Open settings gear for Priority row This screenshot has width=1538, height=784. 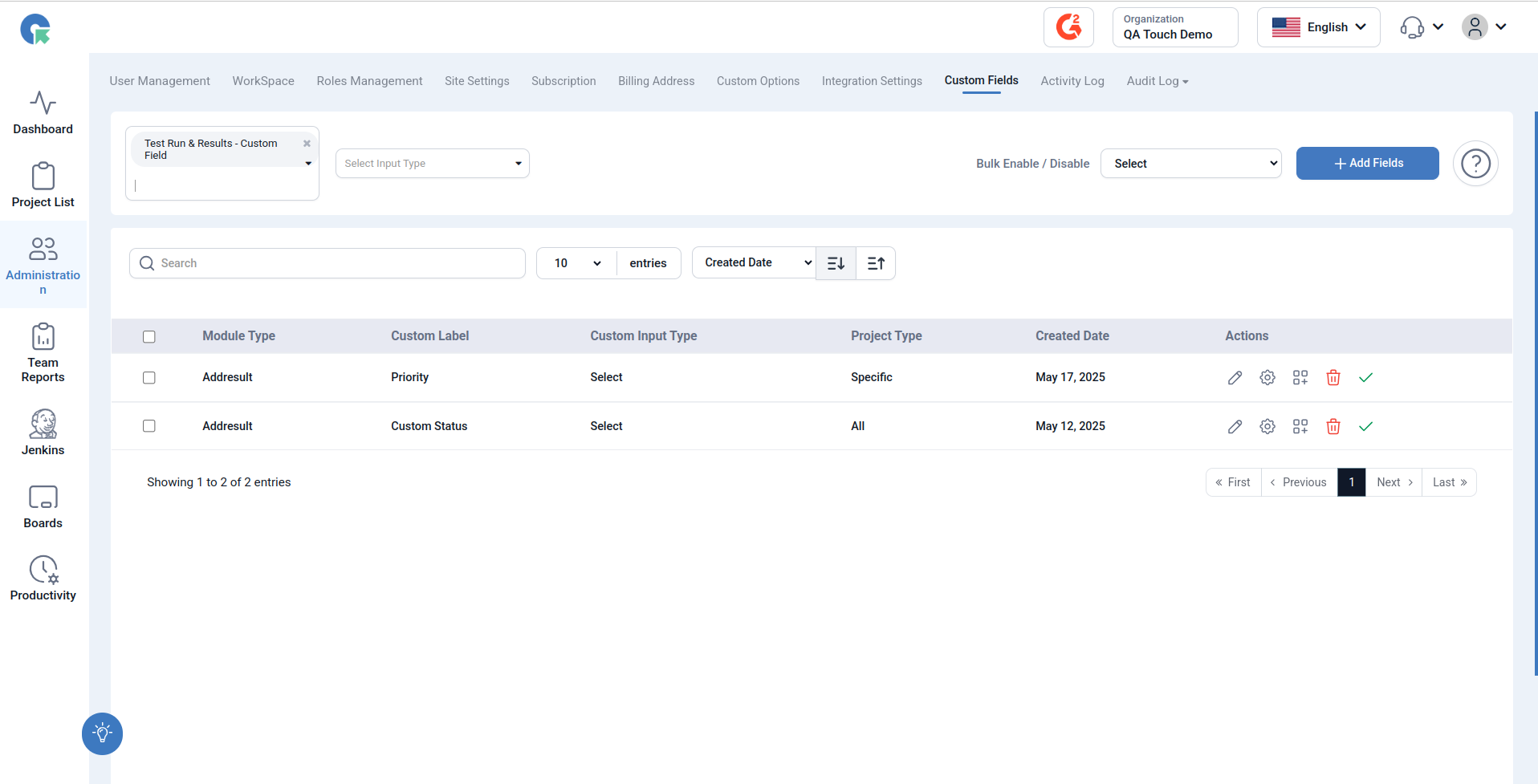tap(1267, 378)
